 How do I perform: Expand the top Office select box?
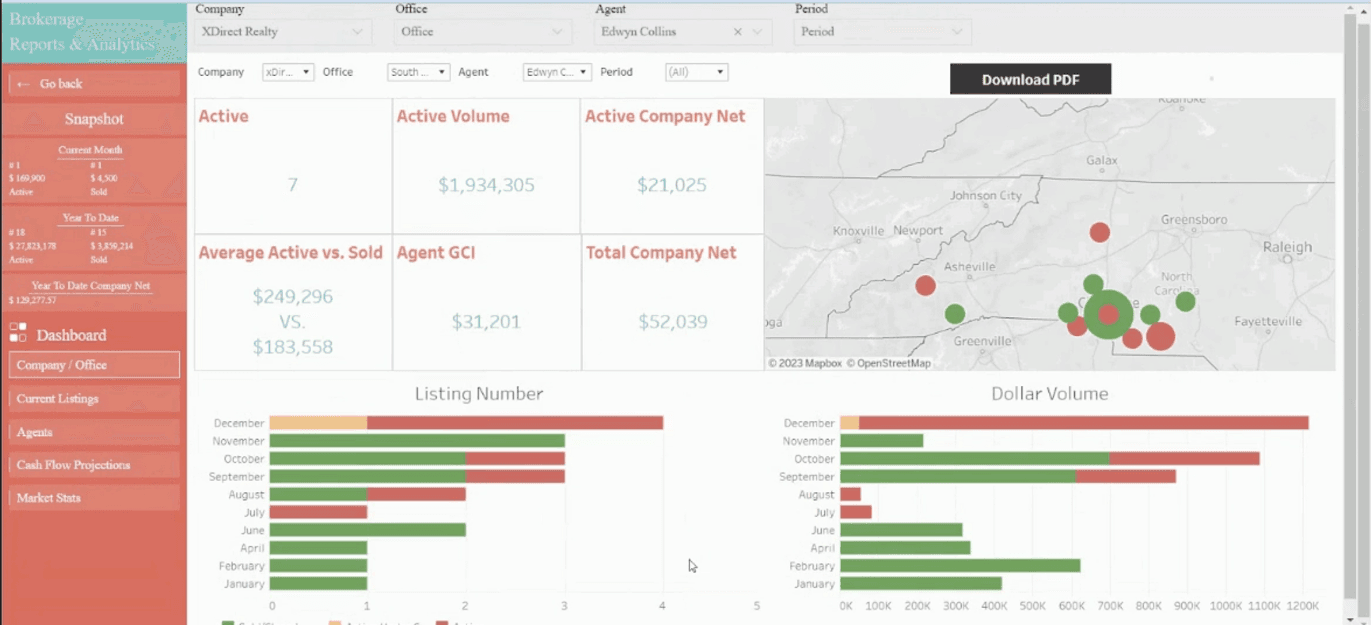482,32
